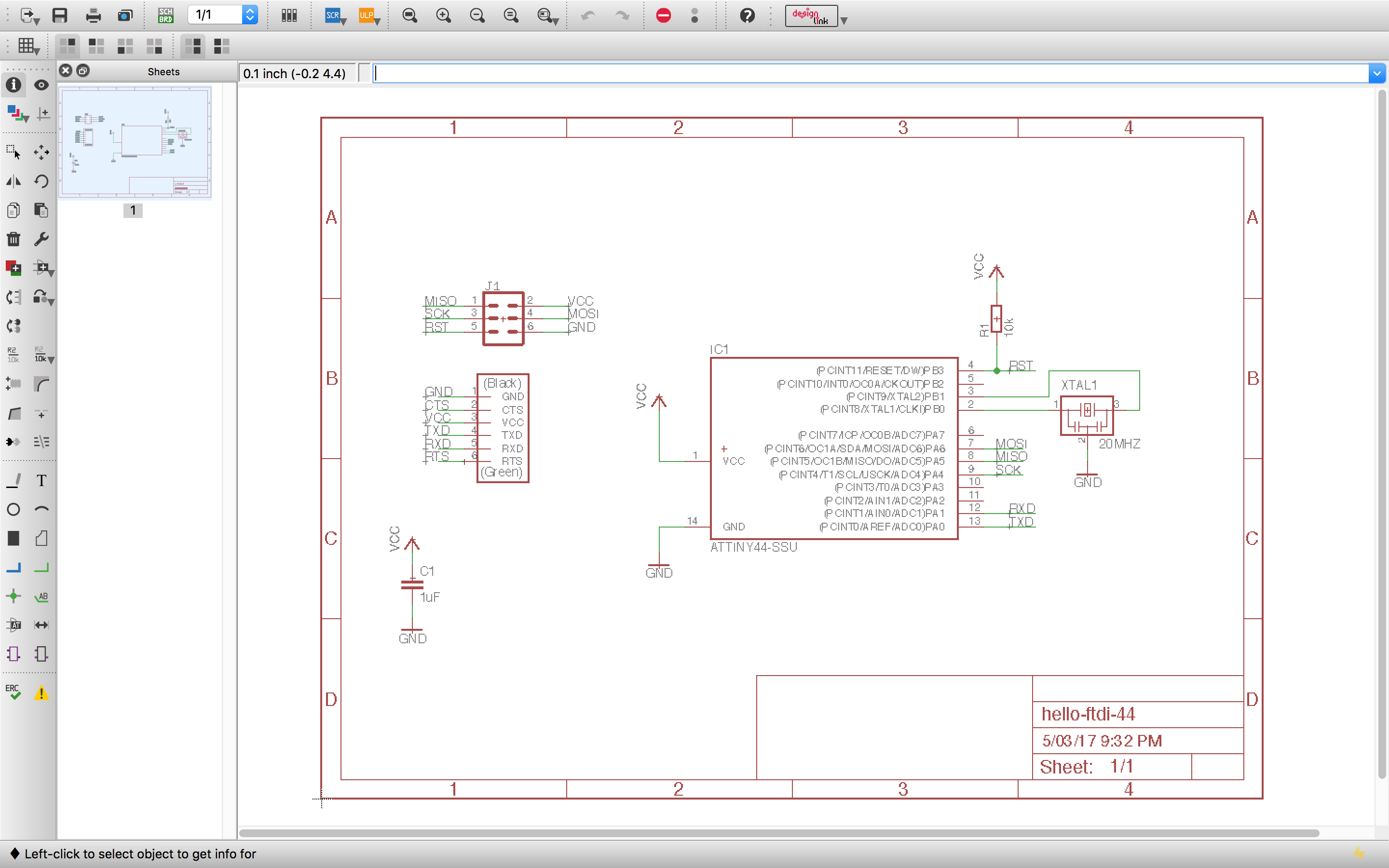Select the Circle drawing tool

pos(13,509)
